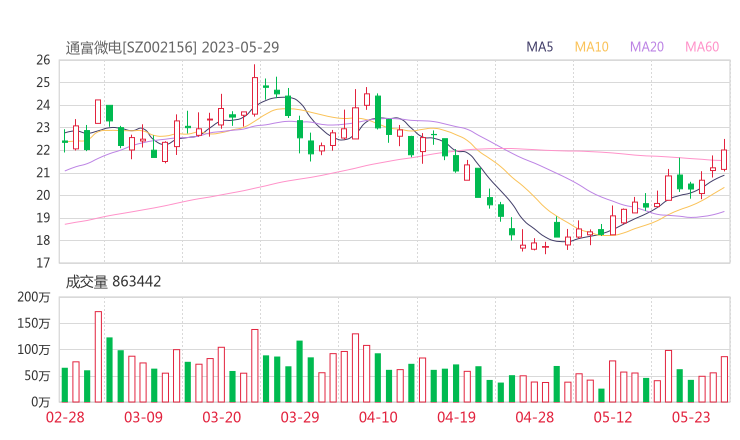Click the 50万 volume axis label

[x=37, y=376]
